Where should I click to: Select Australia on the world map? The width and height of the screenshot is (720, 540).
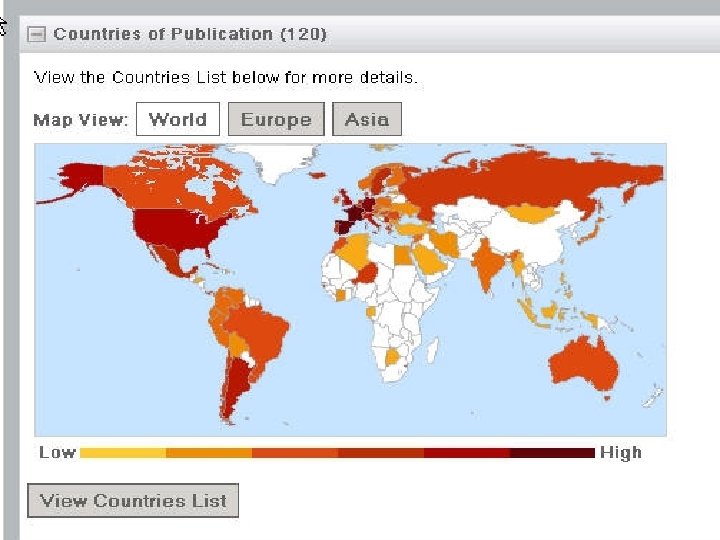click(584, 365)
